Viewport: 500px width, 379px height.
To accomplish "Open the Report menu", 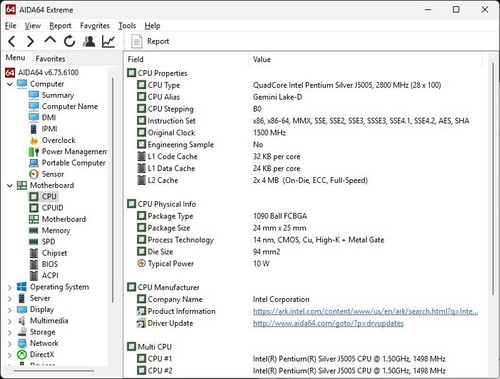I will tap(60, 26).
